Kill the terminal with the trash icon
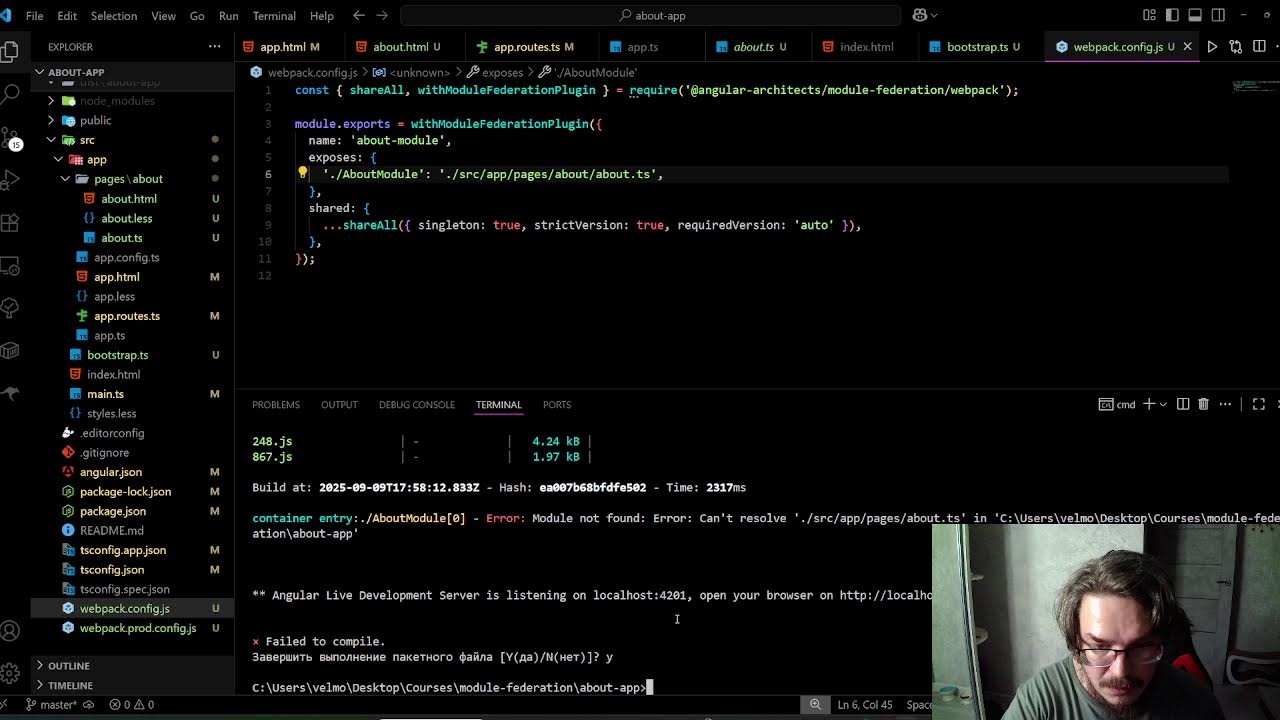The width and height of the screenshot is (1280, 720). point(1204,404)
